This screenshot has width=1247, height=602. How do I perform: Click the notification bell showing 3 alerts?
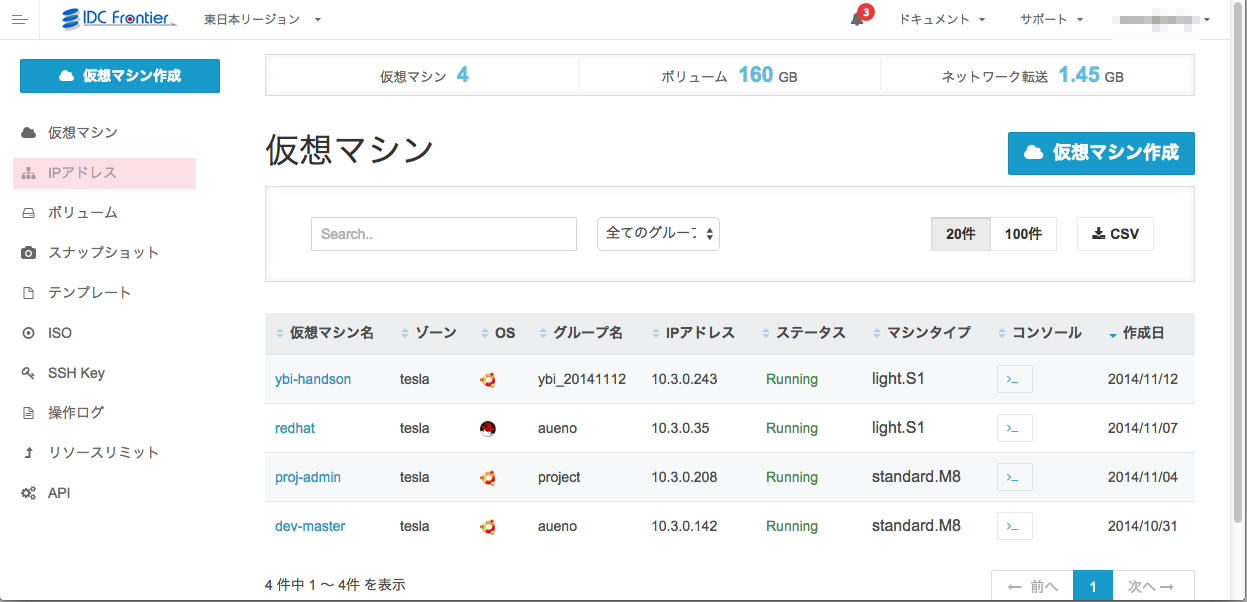coord(856,18)
